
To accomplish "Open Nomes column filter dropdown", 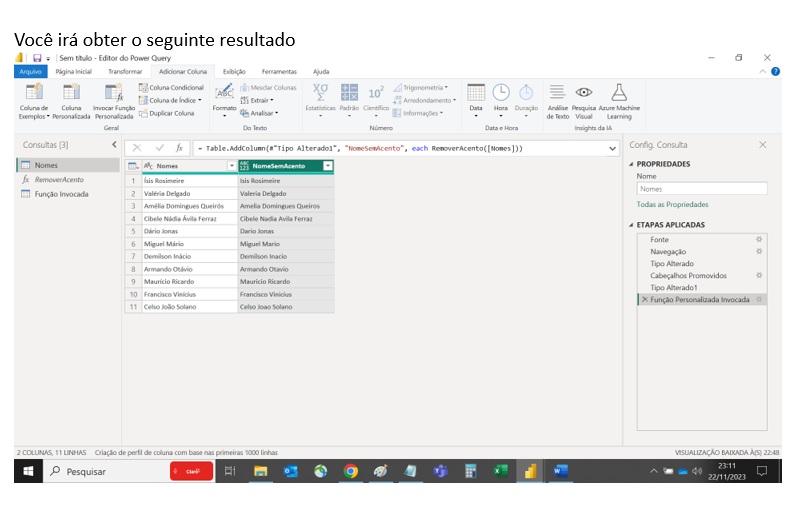I will (x=231, y=166).
